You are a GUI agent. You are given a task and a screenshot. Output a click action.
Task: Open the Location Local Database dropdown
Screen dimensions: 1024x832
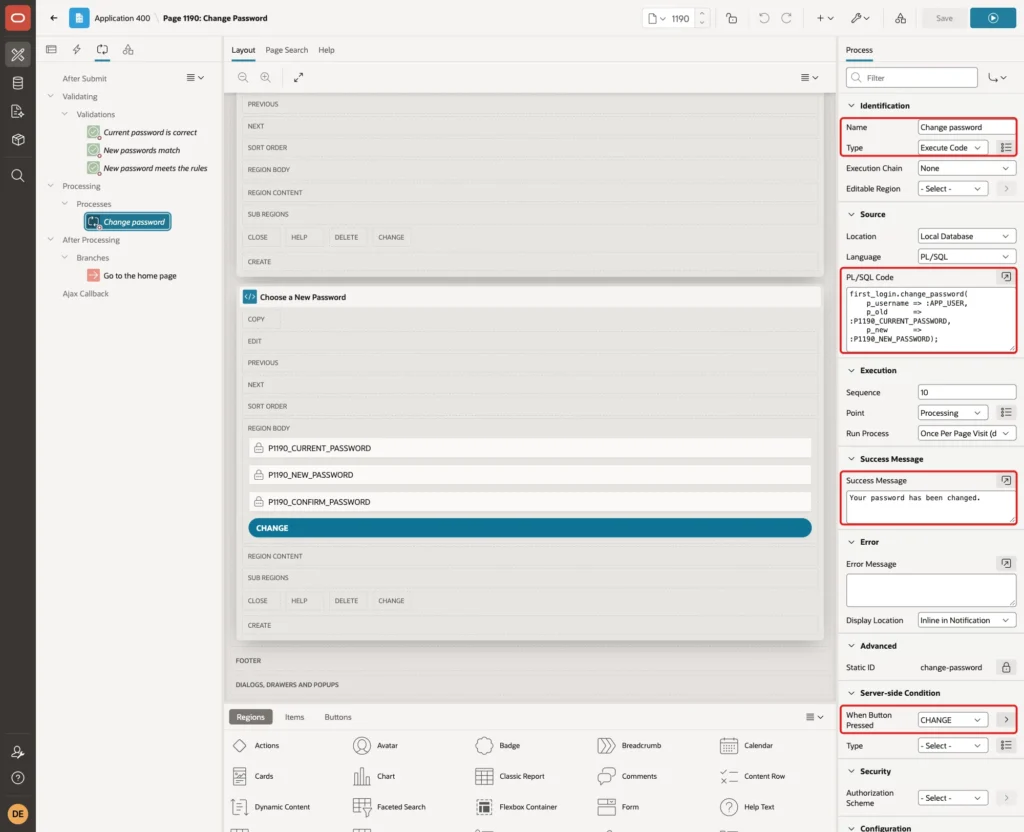point(967,236)
